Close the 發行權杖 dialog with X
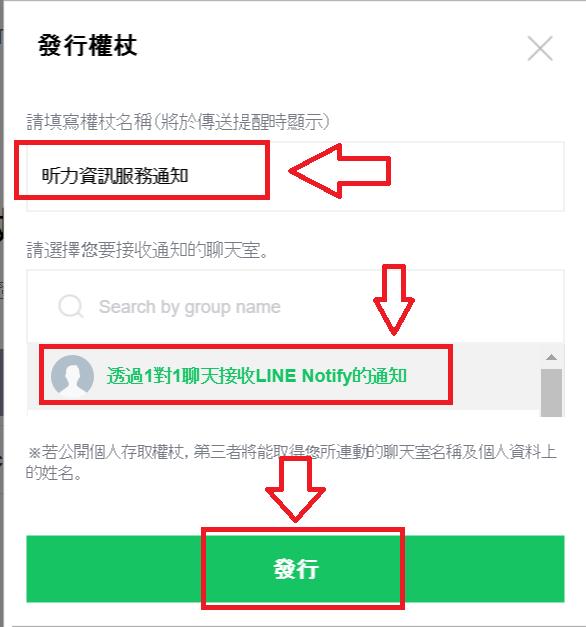 click(x=540, y=48)
